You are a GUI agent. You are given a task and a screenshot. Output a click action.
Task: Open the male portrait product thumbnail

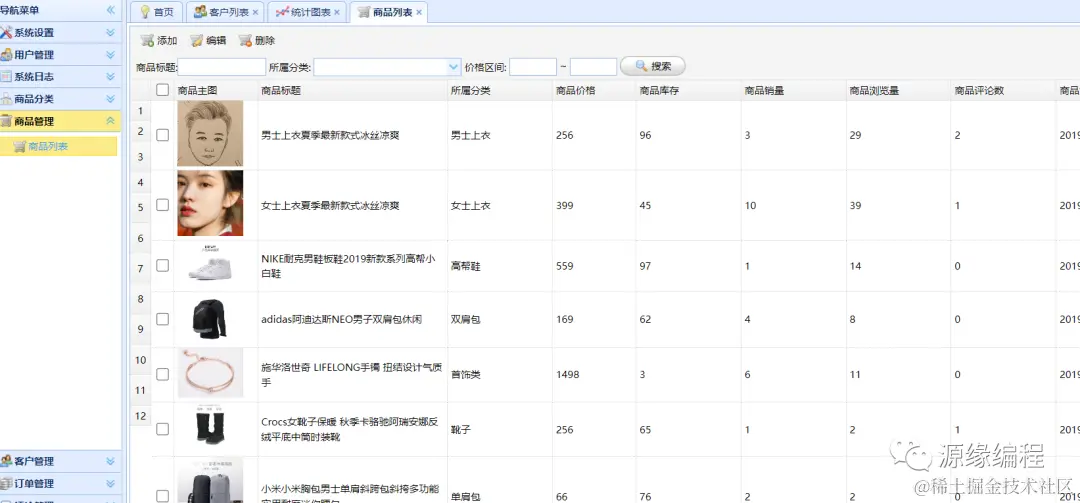(210, 134)
